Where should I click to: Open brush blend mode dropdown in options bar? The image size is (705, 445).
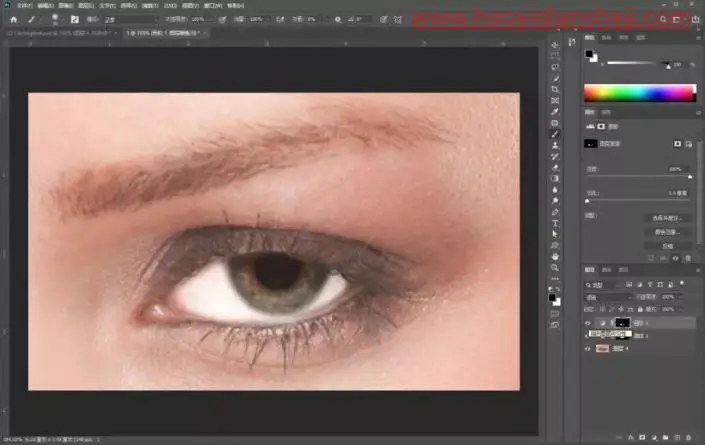[x=130, y=20]
